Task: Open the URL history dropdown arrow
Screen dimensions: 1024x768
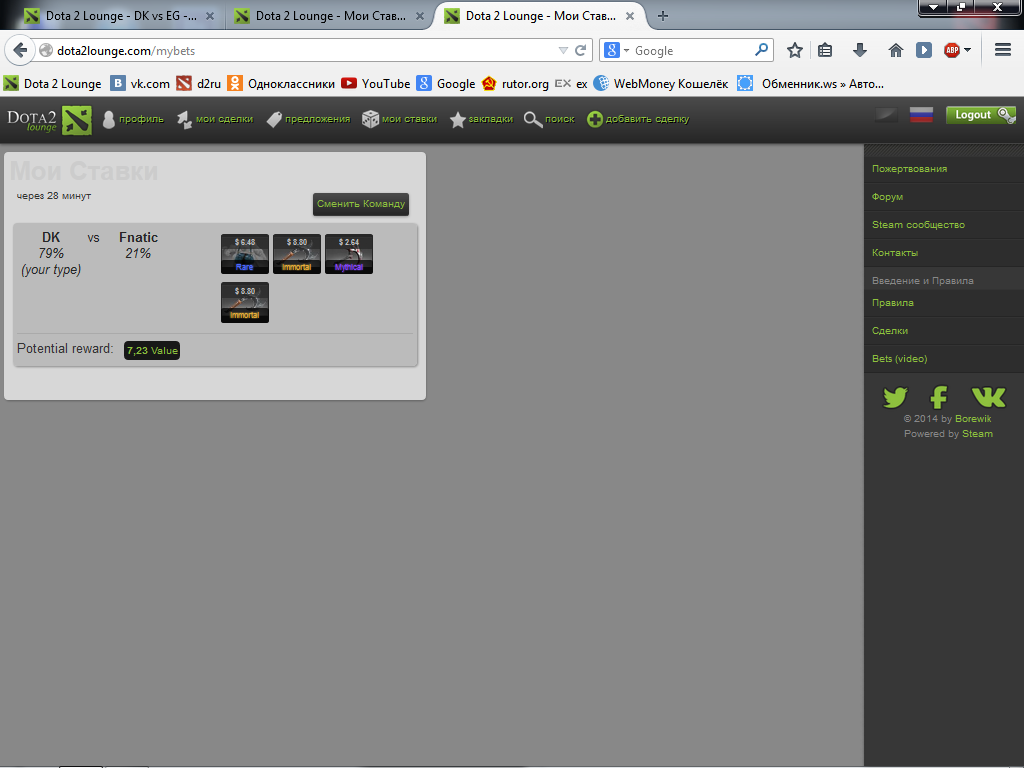Action: click(563, 50)
